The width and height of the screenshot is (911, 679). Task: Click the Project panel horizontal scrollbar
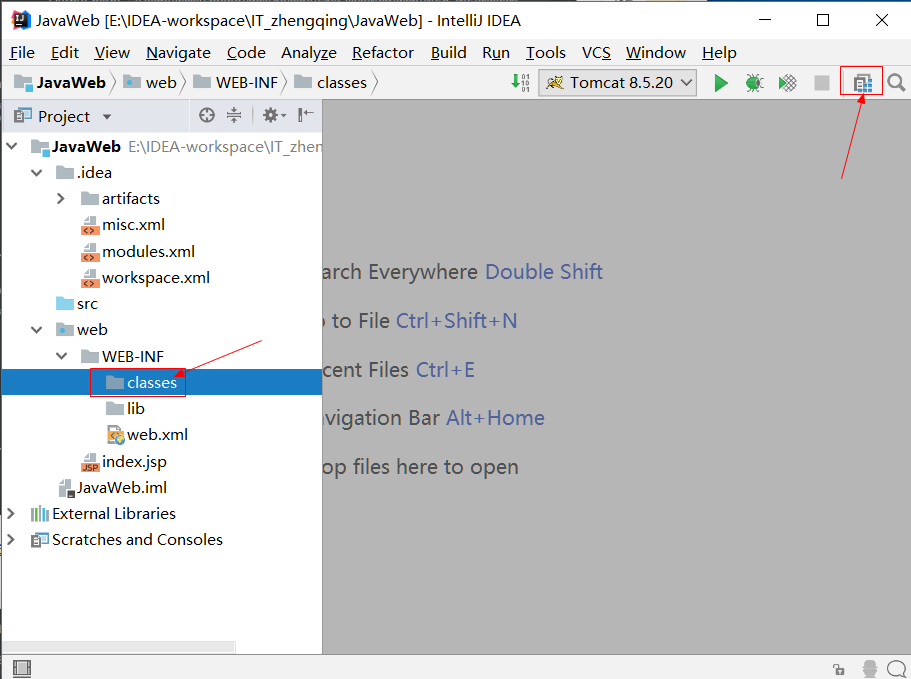[x=119, y=646]
